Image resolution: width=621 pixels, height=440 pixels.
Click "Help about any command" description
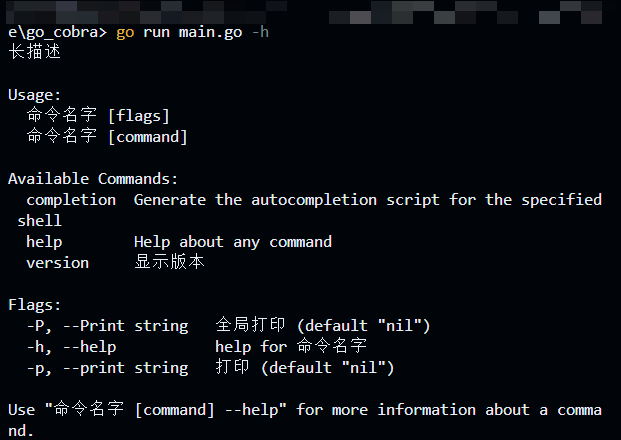click(x=233, y=241)
